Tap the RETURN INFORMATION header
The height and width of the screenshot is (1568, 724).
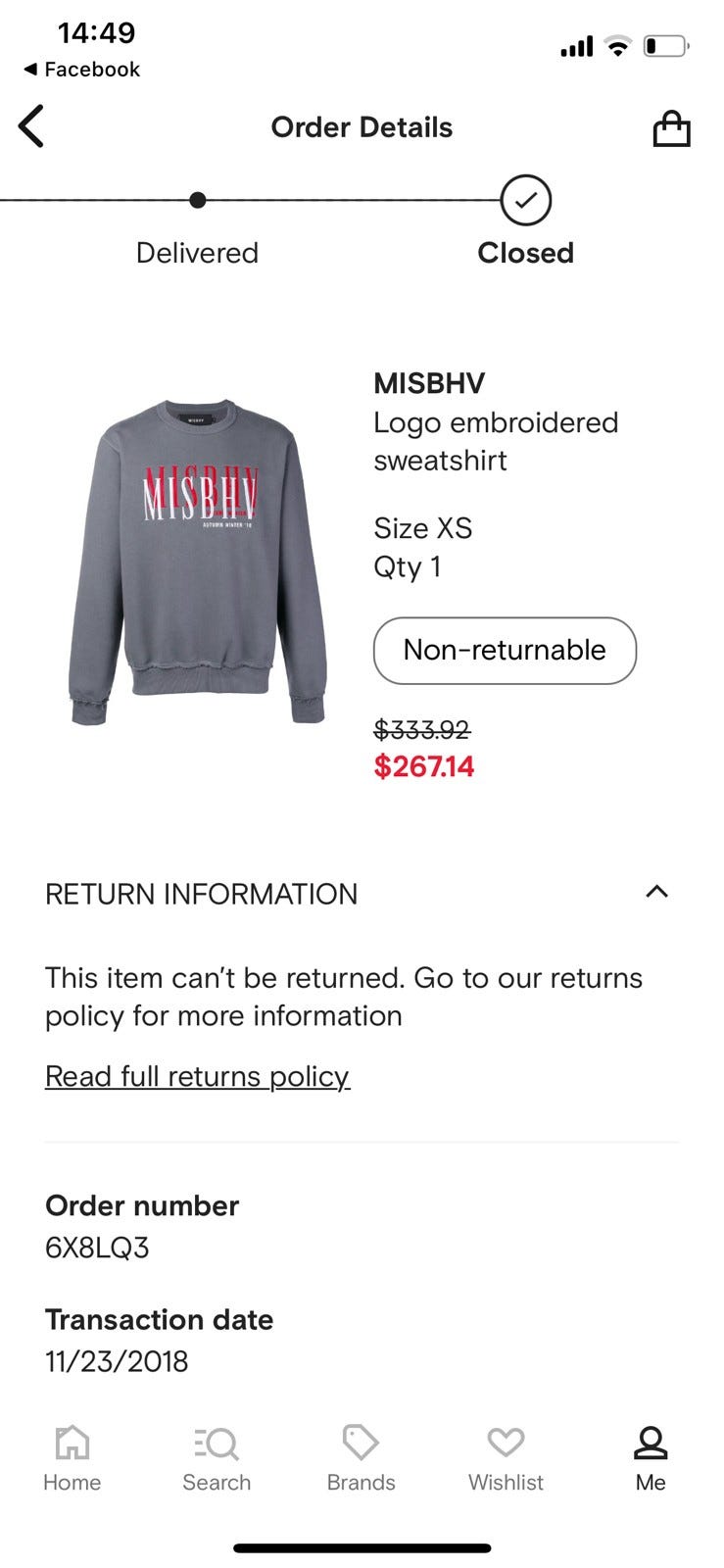click(201, 894)
